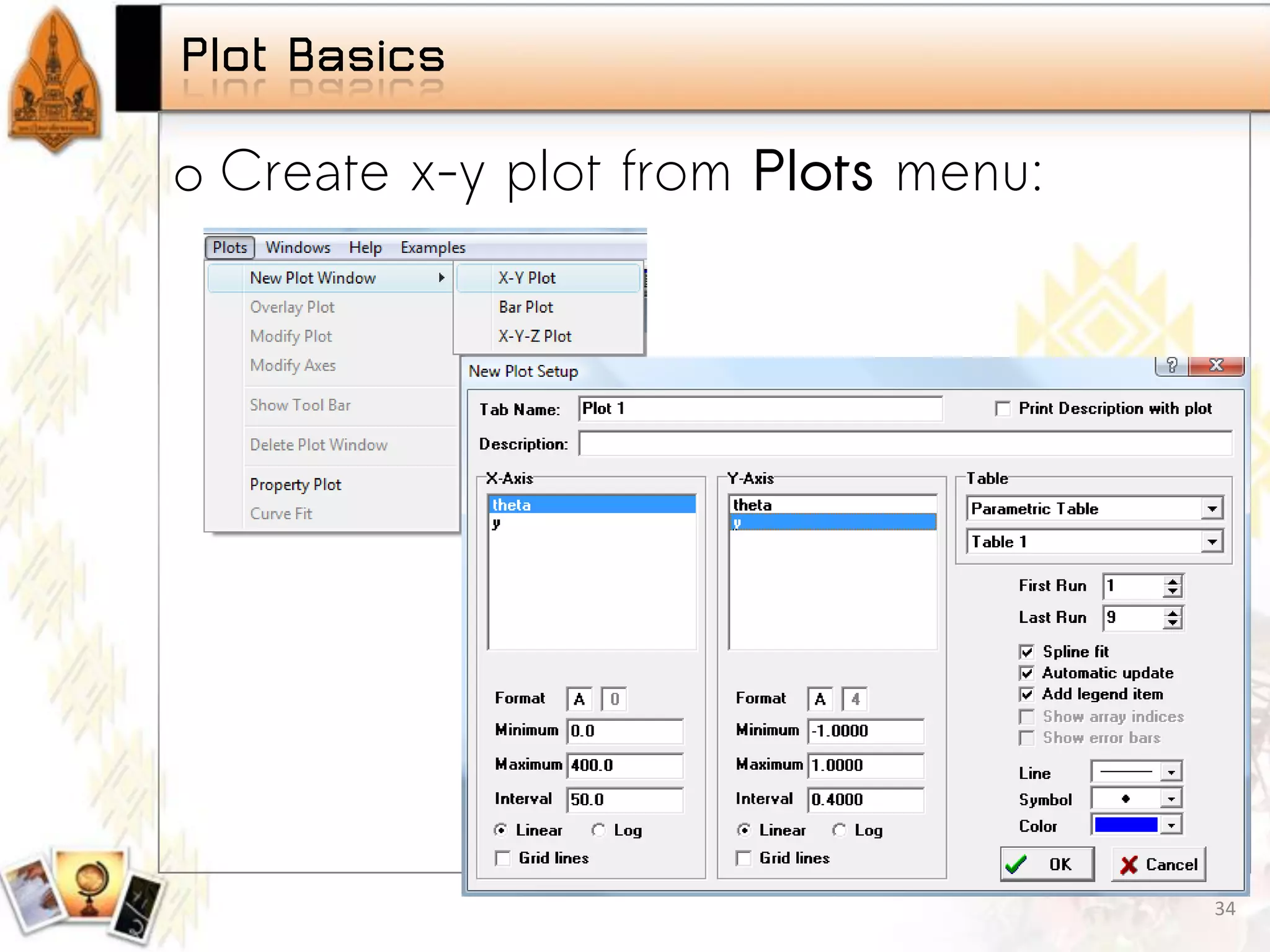Click the Tab Name input field

point(760,408)
